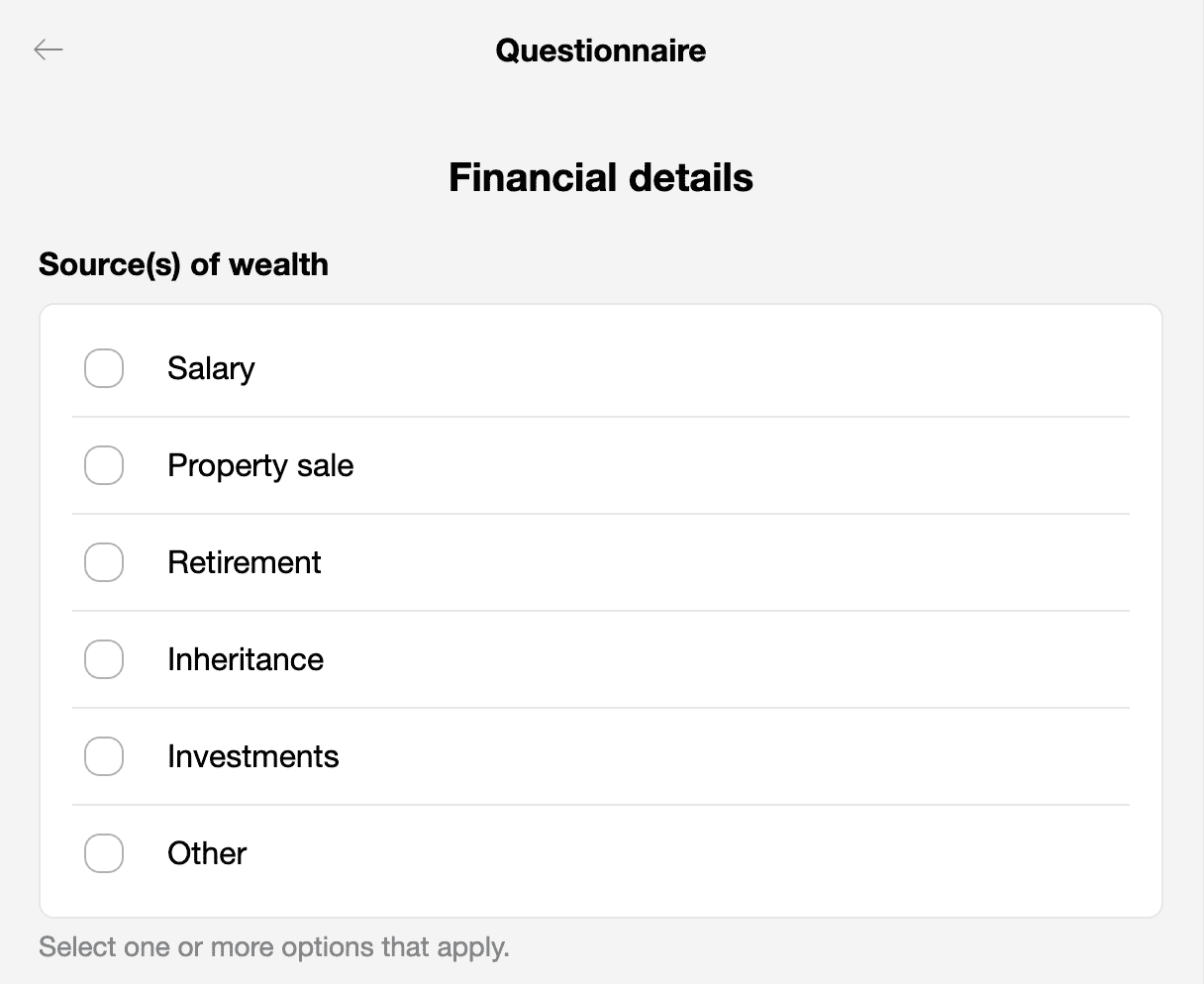Click the Property sale label text

pos(260,465)
